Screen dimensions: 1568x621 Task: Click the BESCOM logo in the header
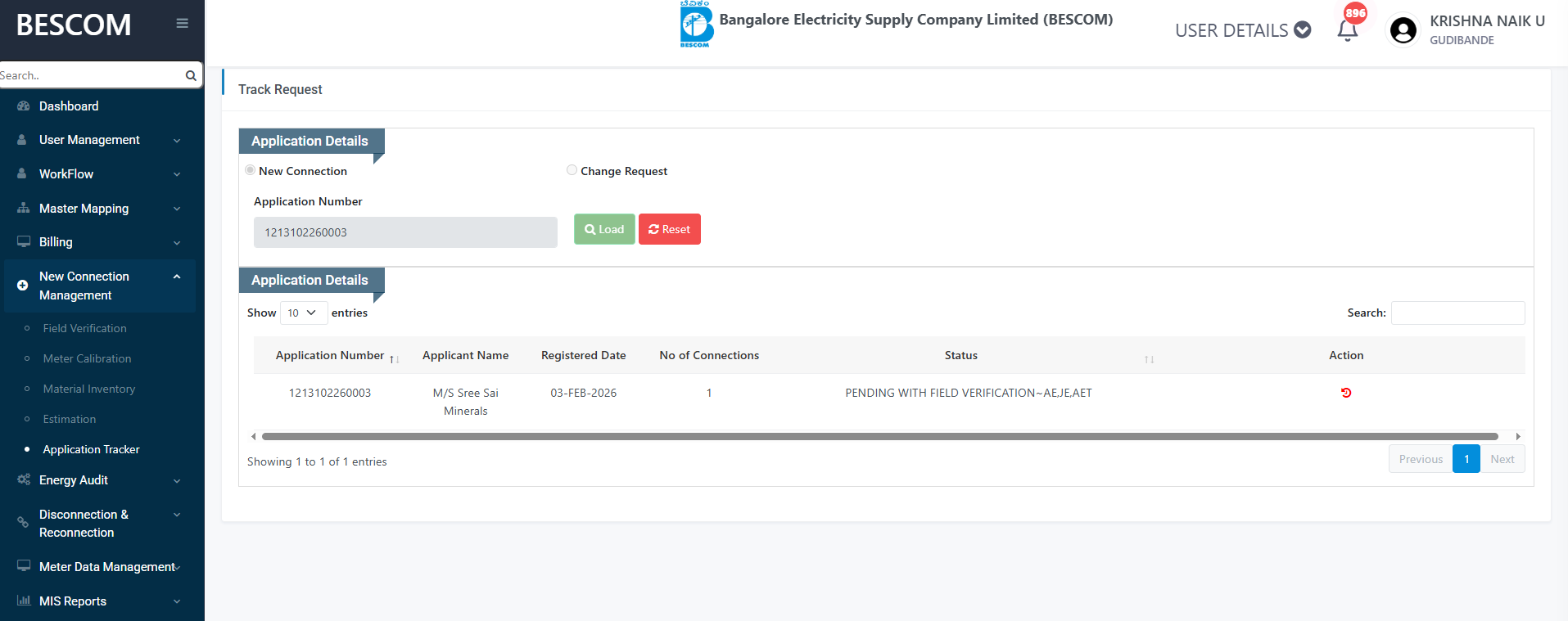pyautogui.click(x=696, y=25)
